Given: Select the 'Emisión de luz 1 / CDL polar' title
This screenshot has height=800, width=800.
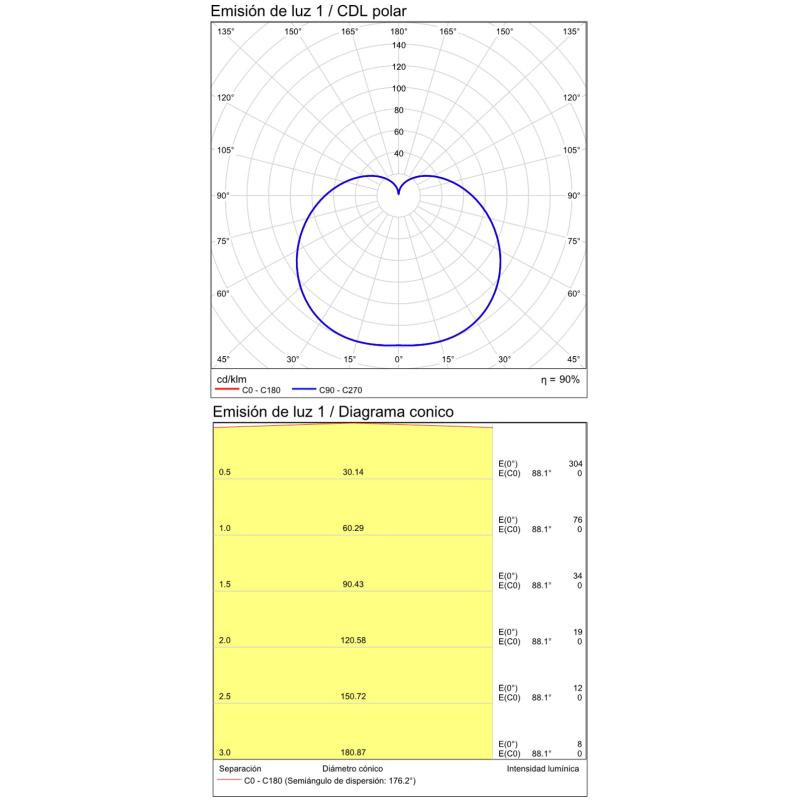Looking at the screenshot, I should click(x=308, y=11).
